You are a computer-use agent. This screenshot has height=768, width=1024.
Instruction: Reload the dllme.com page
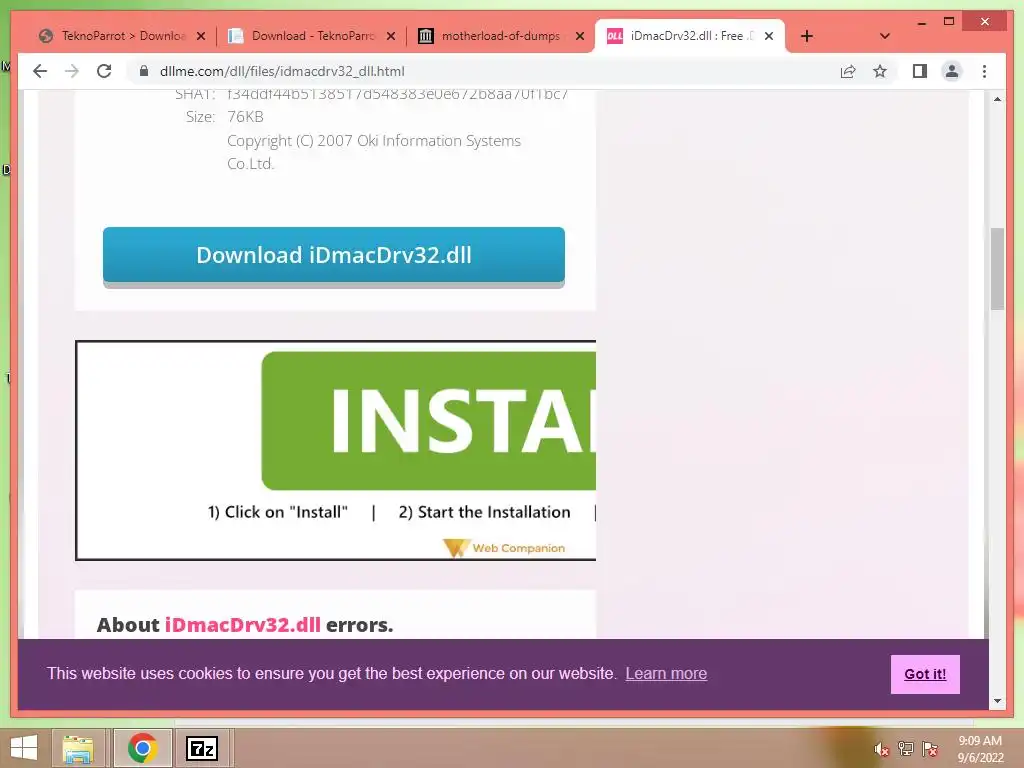click(104, 71)
